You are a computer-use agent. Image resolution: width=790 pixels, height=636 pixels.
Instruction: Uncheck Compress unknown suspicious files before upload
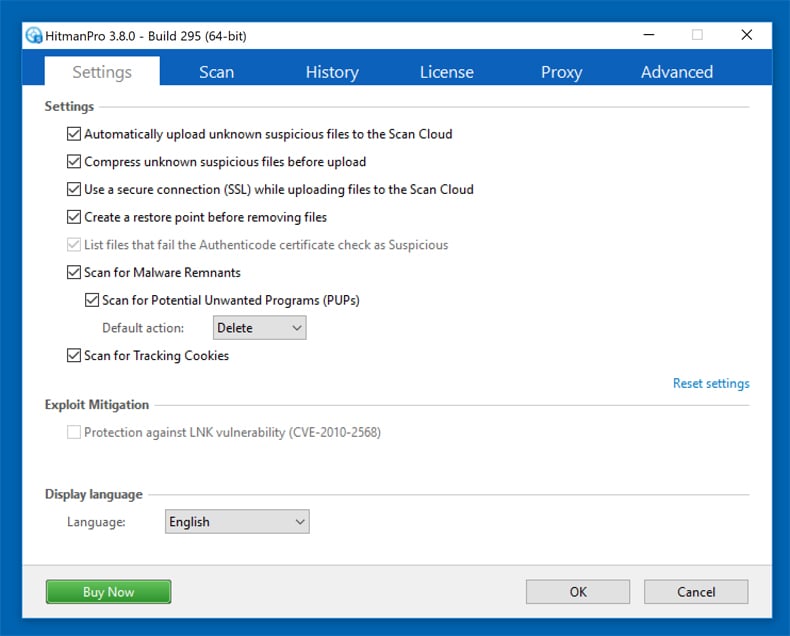coord(74,162)
